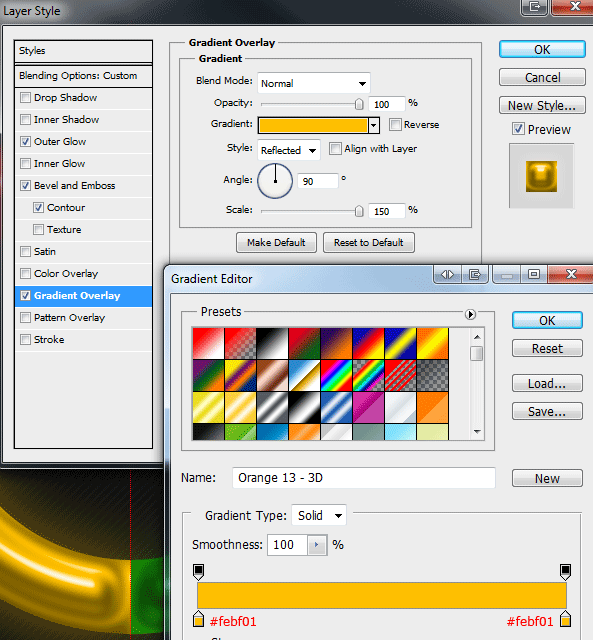
Task: Select the left opacity stop above gradient bar
Action: (x=198, y=572)
